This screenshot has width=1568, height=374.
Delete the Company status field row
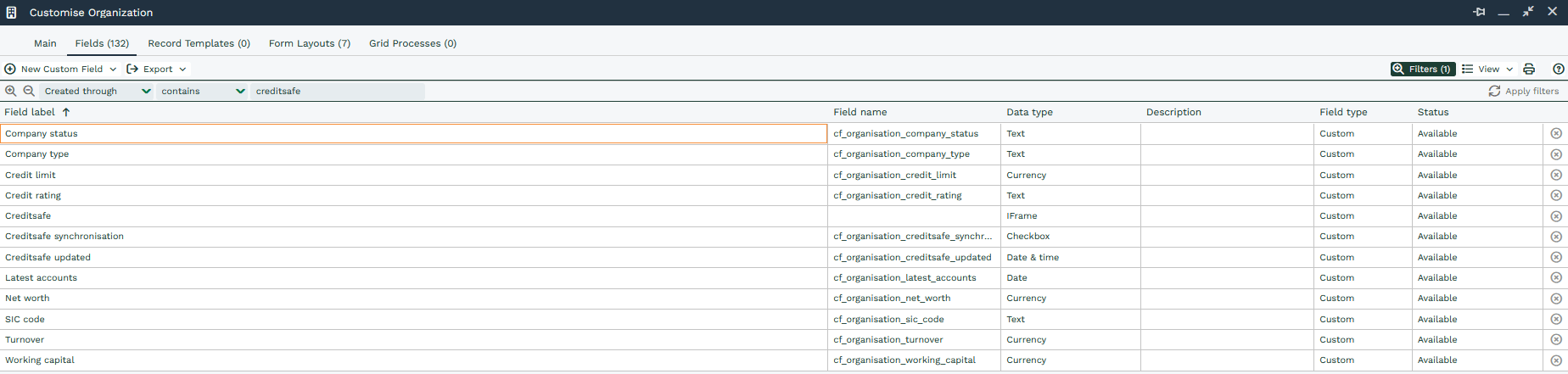pyautogui.click(x=1555, y=134)
